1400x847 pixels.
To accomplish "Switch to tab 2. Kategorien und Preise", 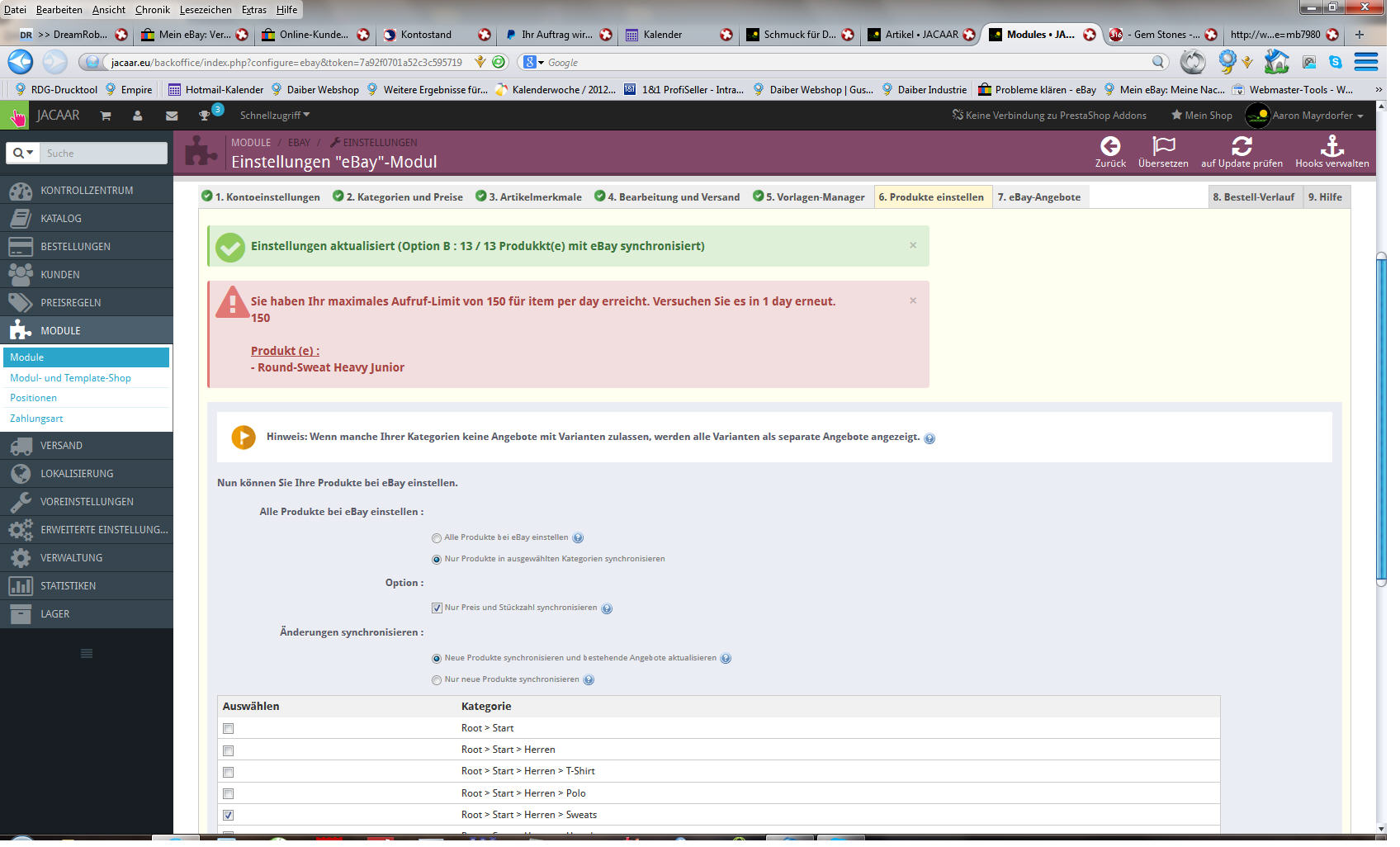I will [398, 197].
